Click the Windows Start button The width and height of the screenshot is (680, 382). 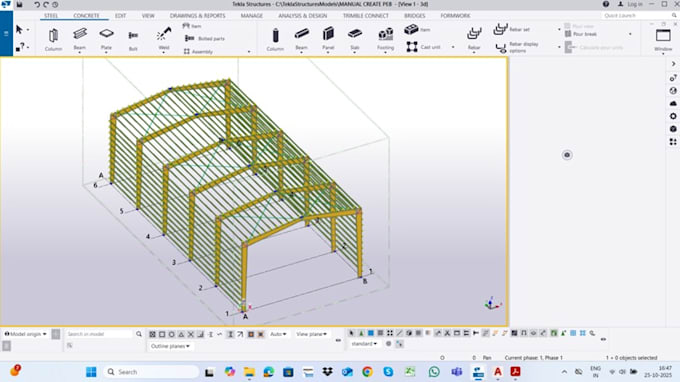pyautogui.click(x=91, y=372)
